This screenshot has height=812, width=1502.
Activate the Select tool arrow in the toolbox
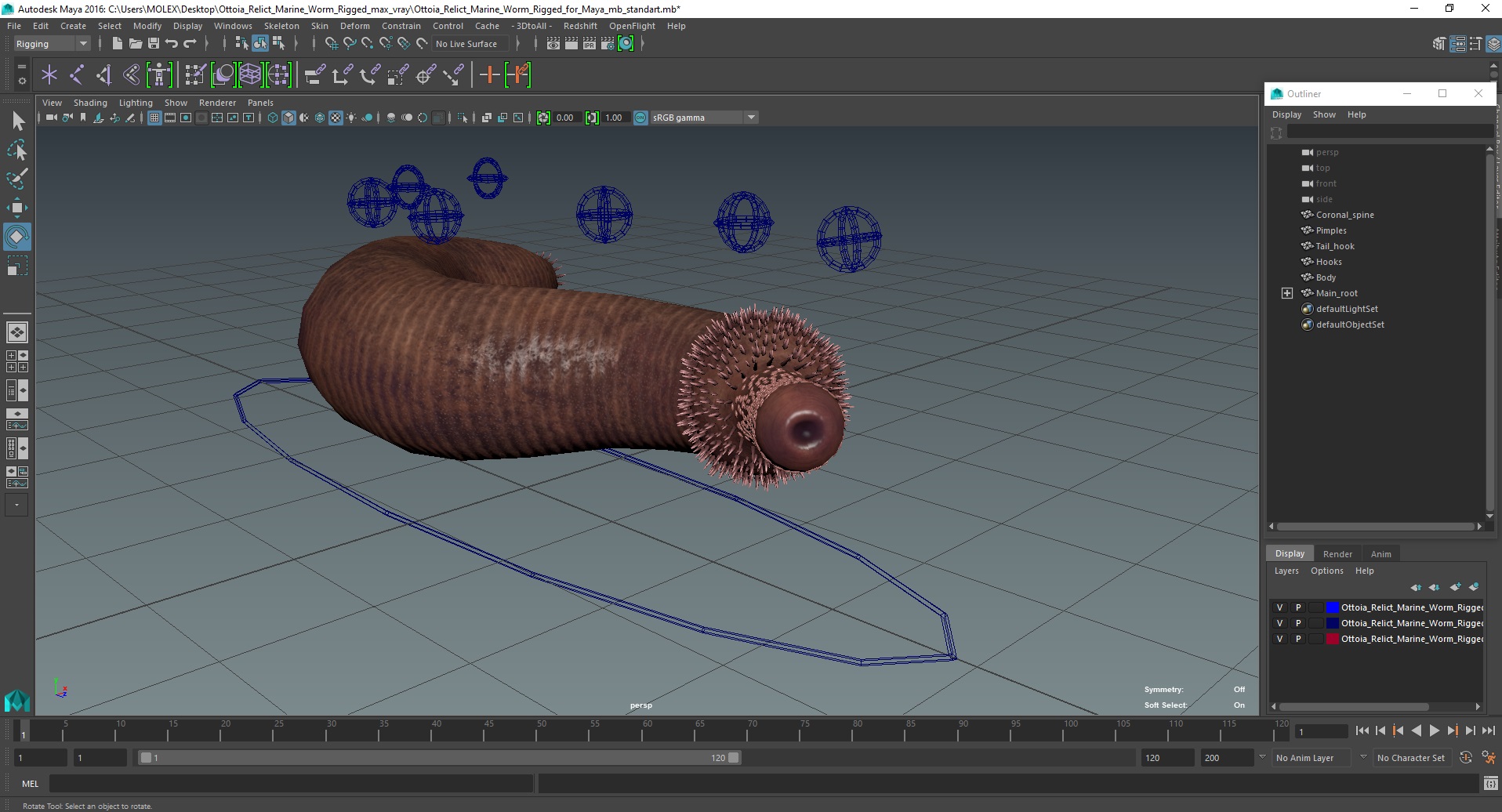click(17, 121)
